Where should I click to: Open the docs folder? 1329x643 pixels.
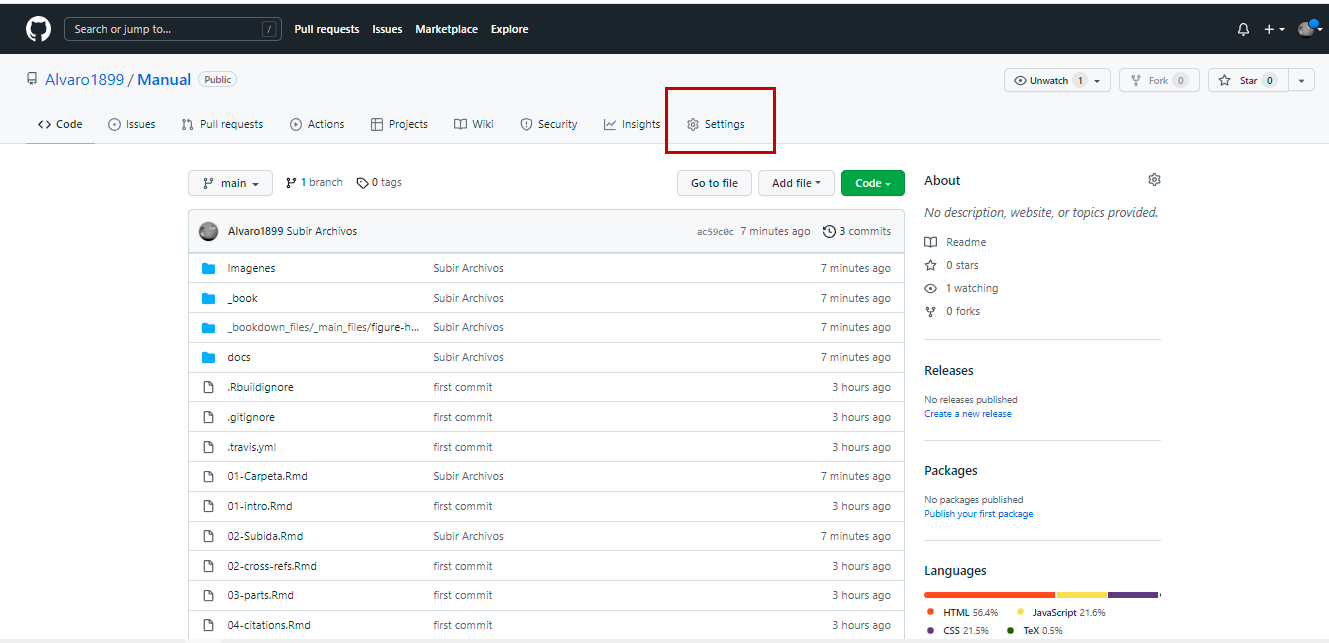click(x=239, y=357)
